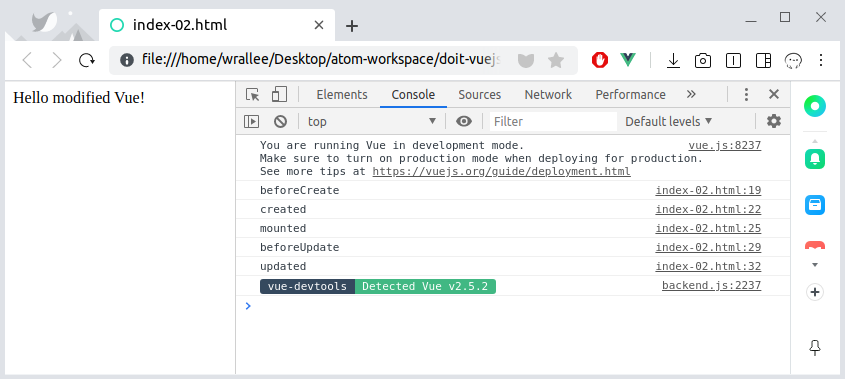
Task: Select the beforeUpdate log message
Action: [300, 247]
